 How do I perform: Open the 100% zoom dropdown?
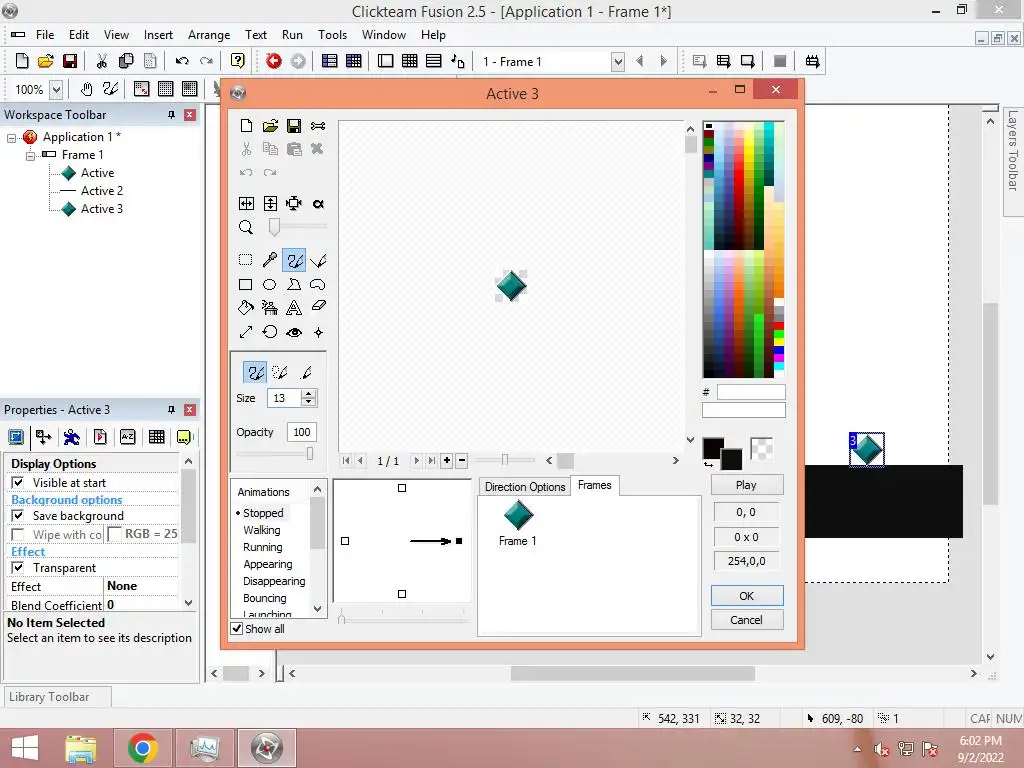56,89
